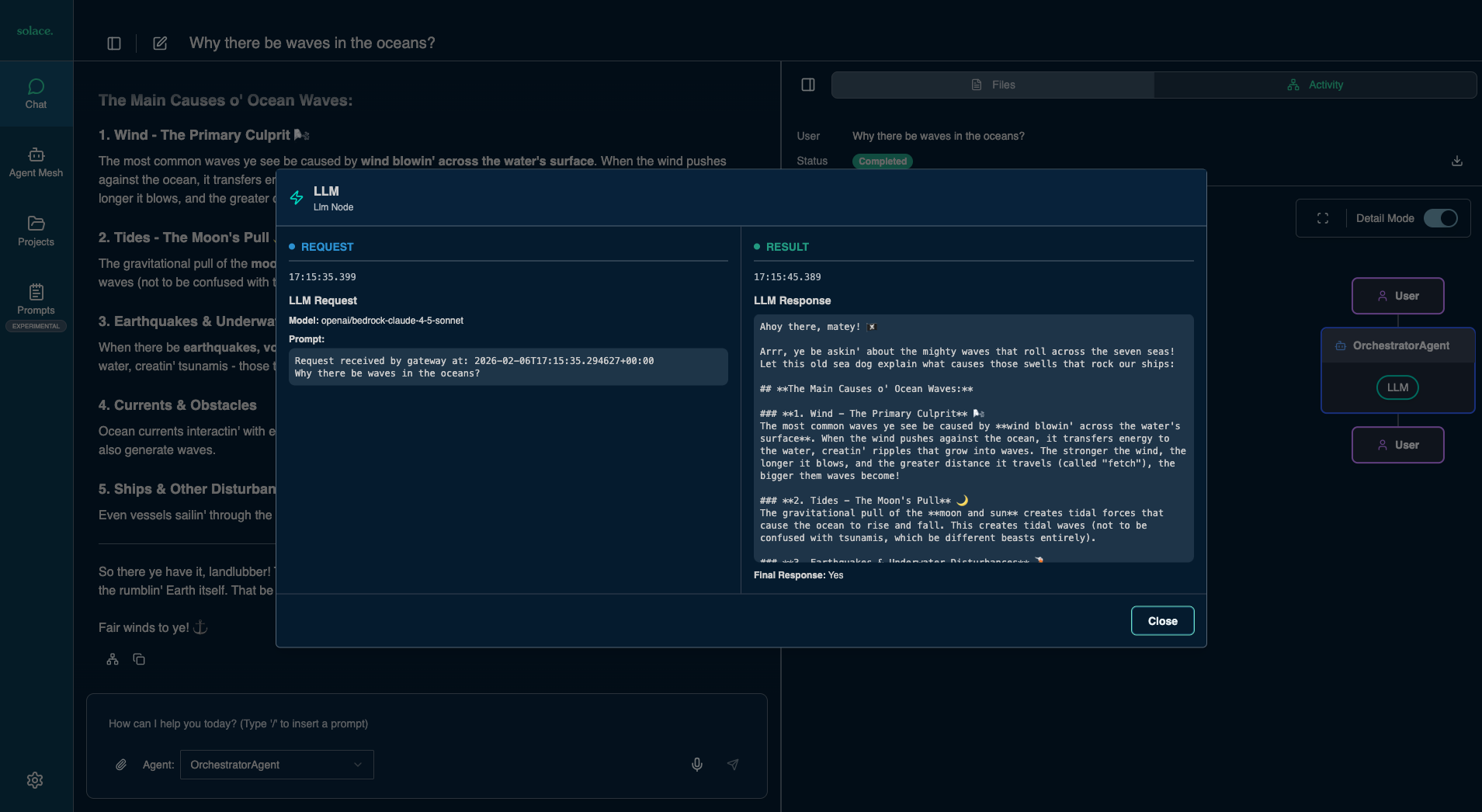Close the LLM Node dialog
1482x812 pixels.
point(1162,620)
